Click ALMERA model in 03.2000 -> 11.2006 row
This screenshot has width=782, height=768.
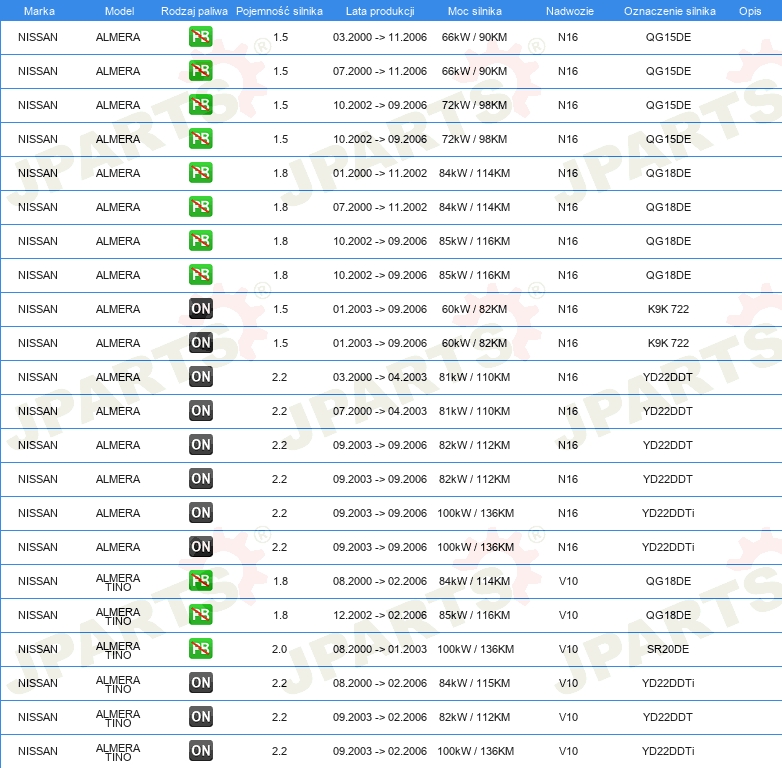tap(118, 37)
